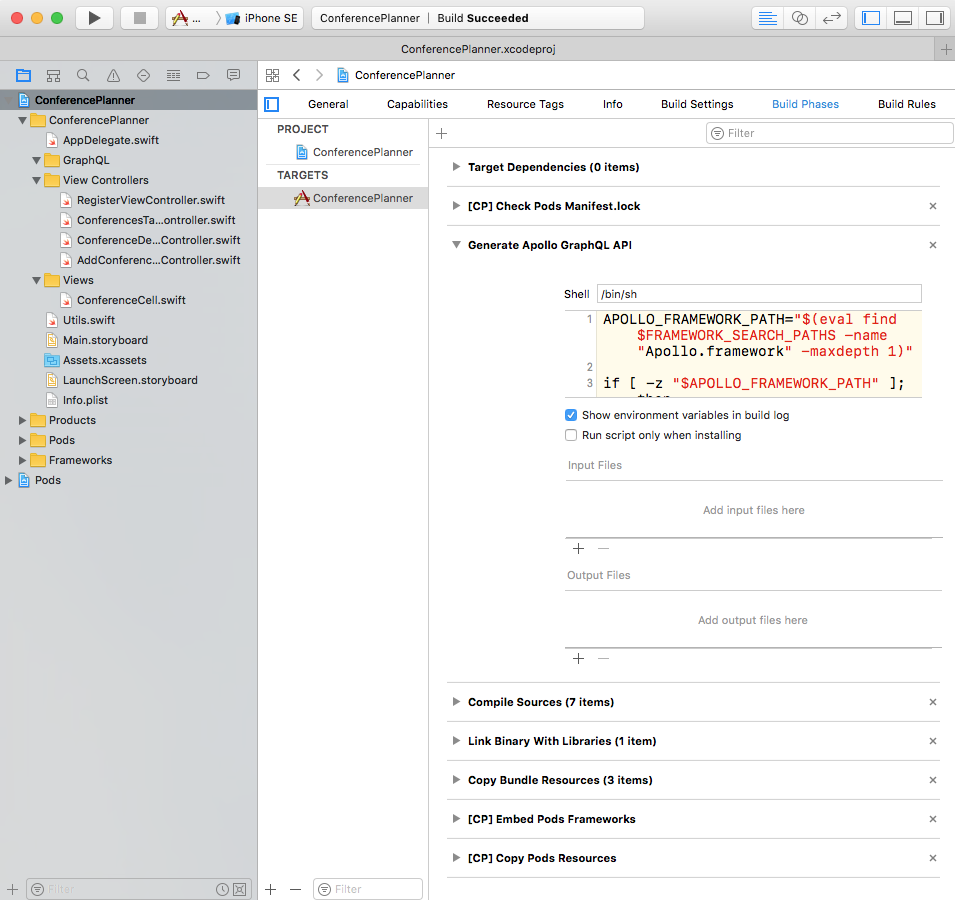Screen dimensions: 955x900
Task: Expand Compile Sources section
Action: click(x=456, y=702)
